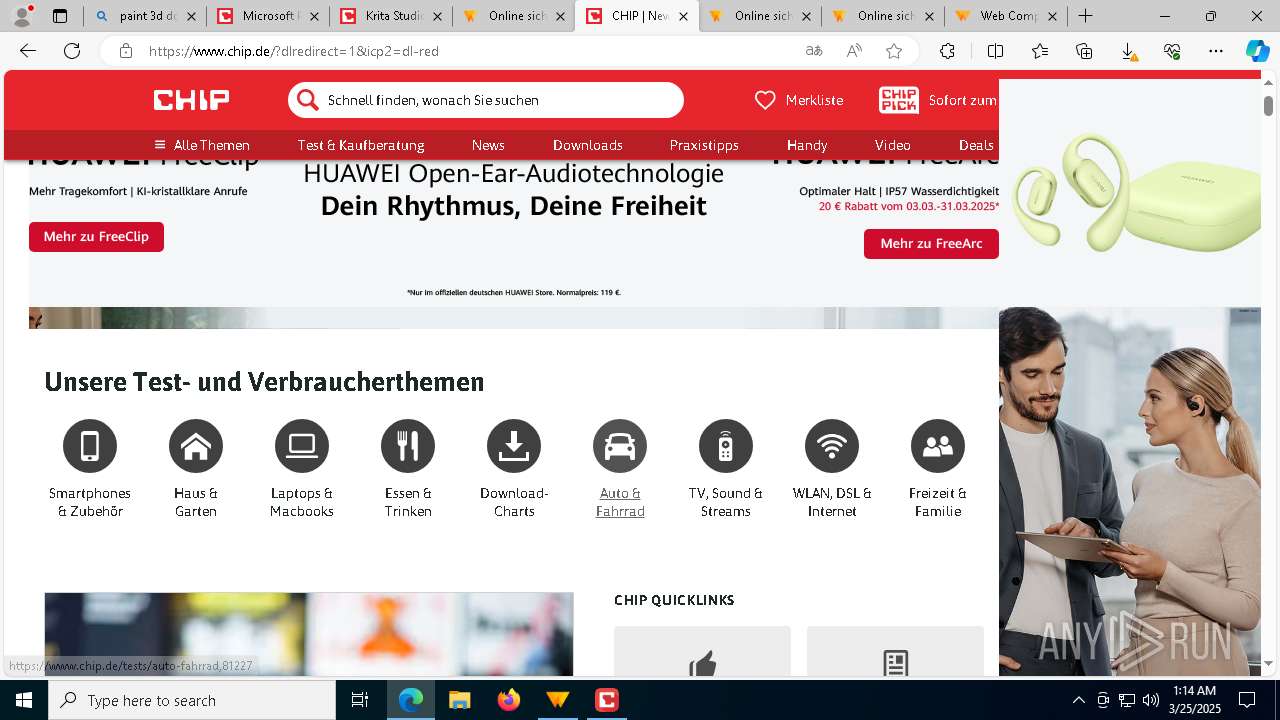Click read aloud icon in address bar
This screenshot has width=1280, height=720.
click(x=854, y=51)
